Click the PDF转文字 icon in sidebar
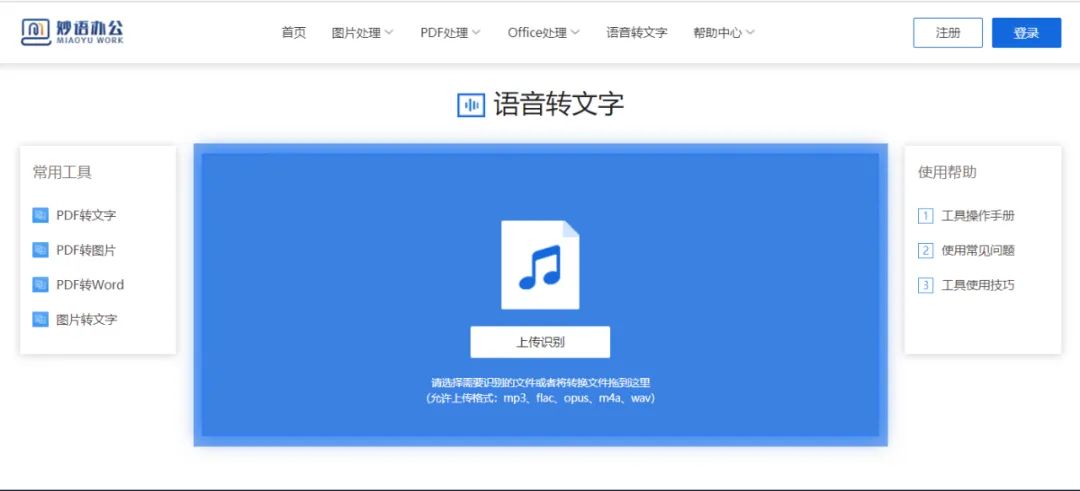This screenshot has height=491, width=1080. 41,216
